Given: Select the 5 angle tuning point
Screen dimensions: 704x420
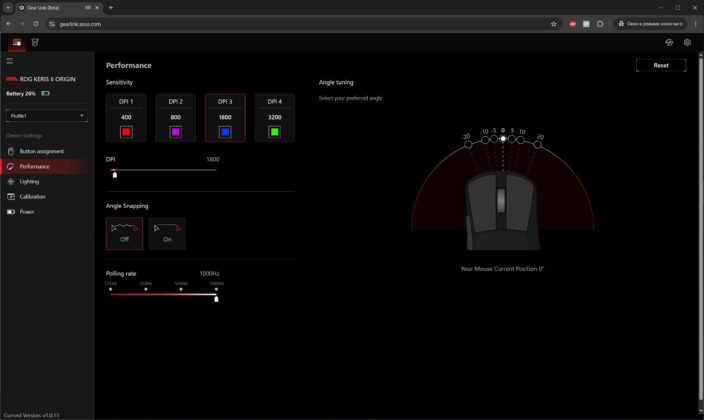Looking at the screenshot, I should pyautogui.click(x=512, y=139).
